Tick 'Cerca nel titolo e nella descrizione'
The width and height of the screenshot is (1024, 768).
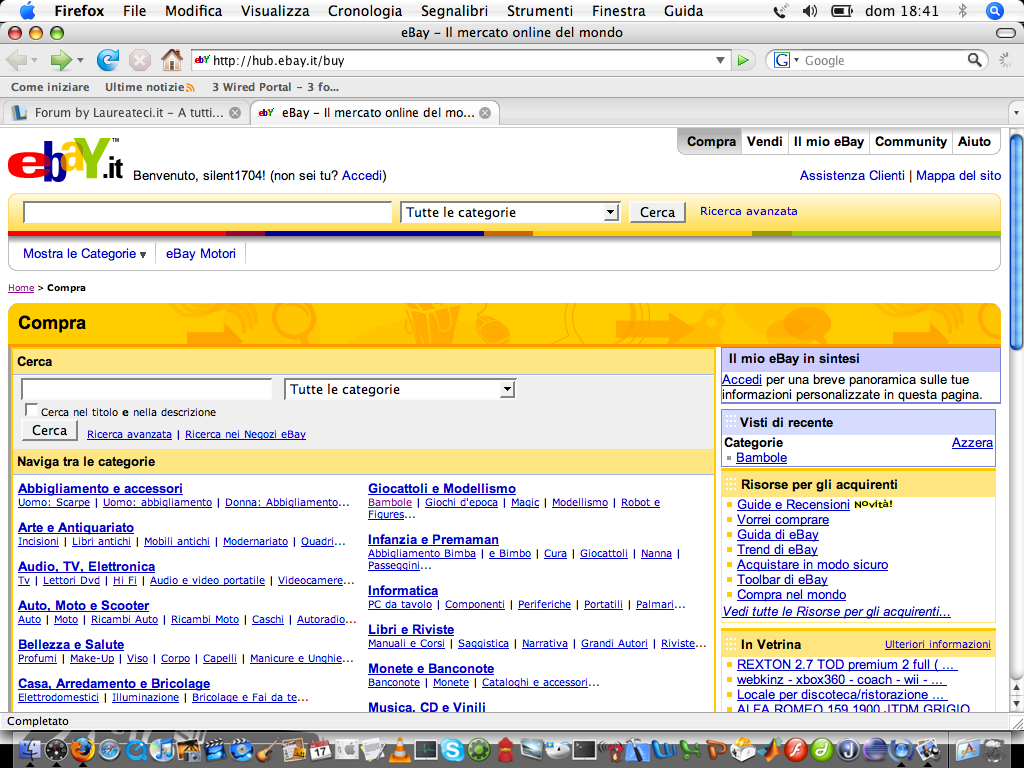pos(31,410)
